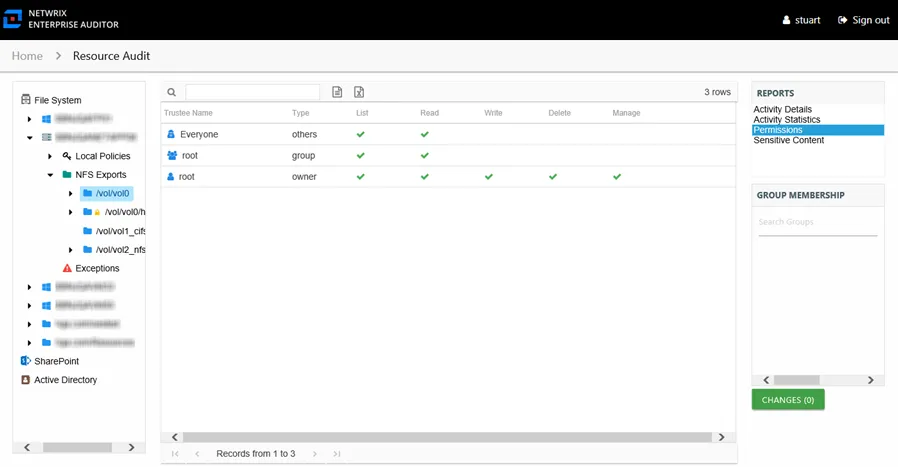The image size is (898, 467).
Task: Click table scroll left arrow
Action: 175,437
